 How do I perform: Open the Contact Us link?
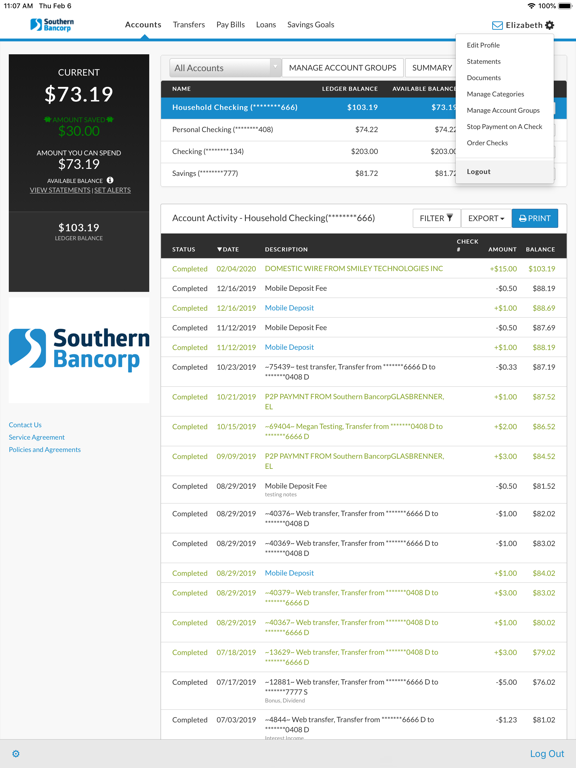tap(25, 425)
